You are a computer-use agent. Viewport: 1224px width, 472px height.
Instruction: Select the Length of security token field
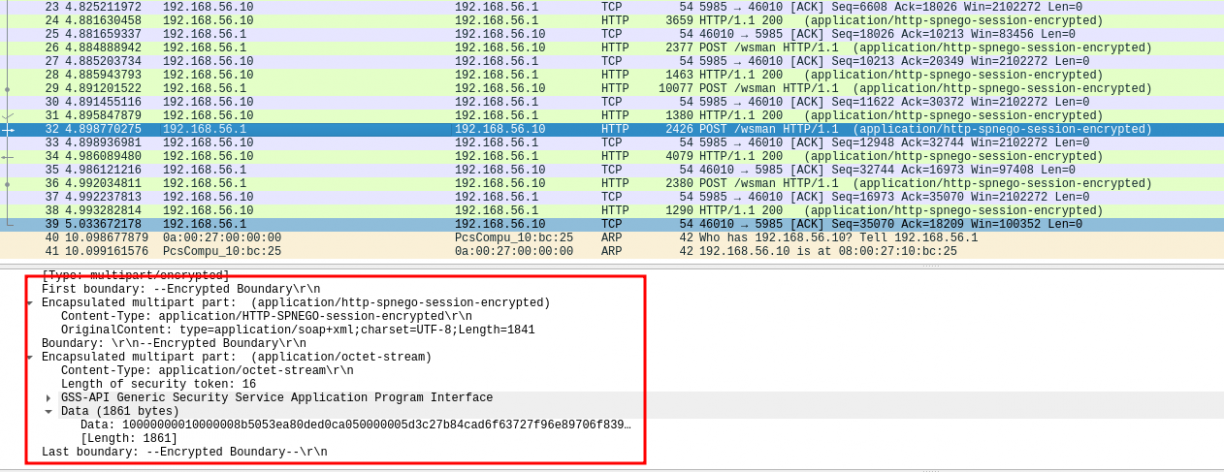click(158, 384)
